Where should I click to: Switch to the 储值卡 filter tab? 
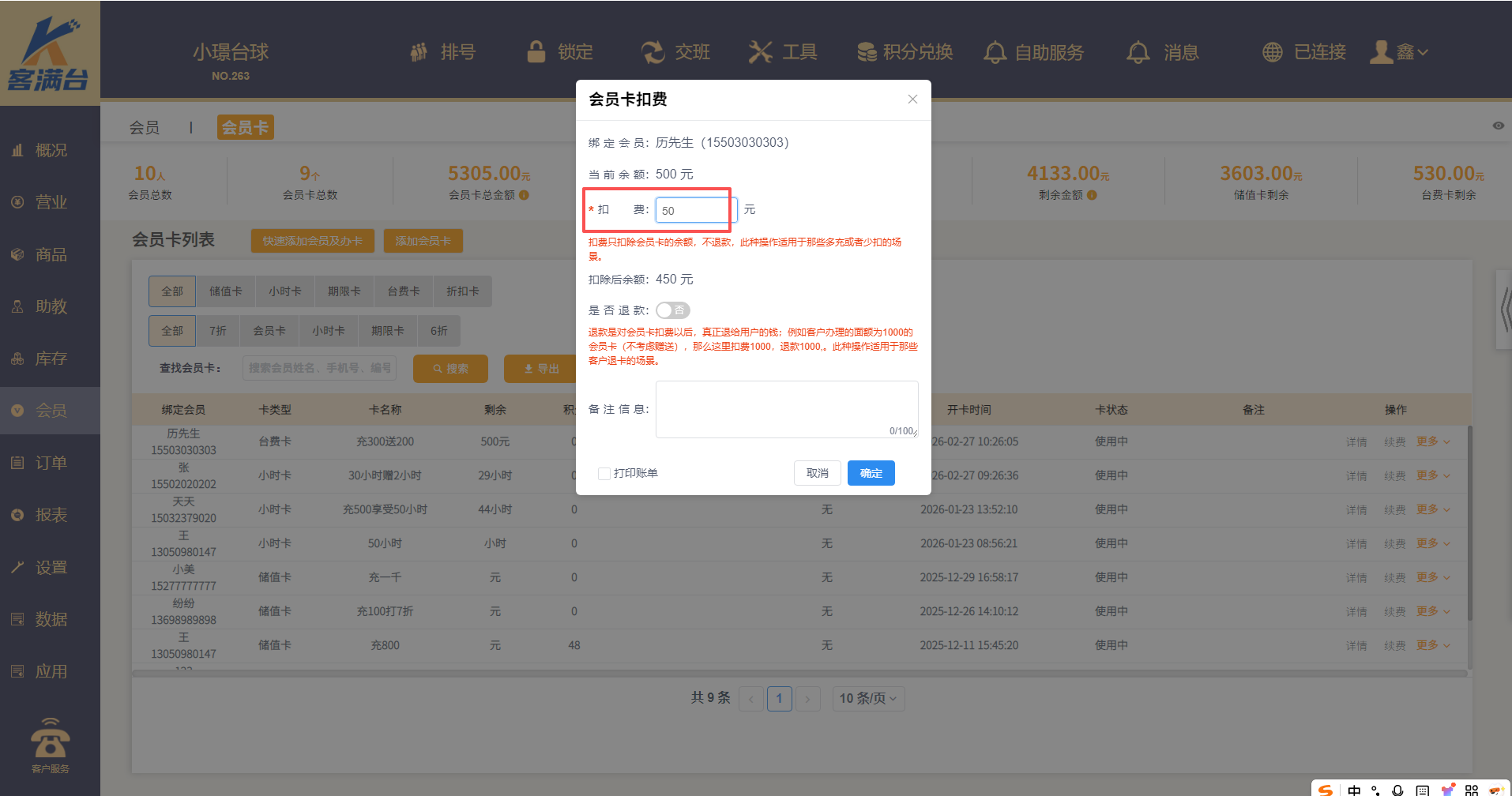click(x=225, y=291)
